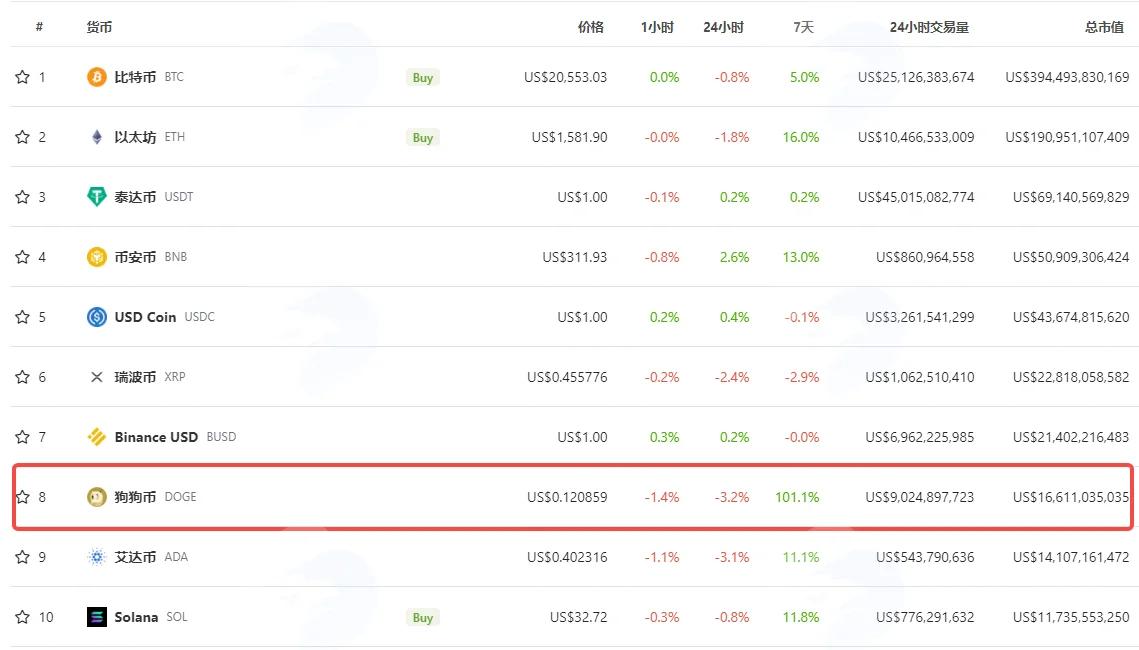Viewport: 1139px width, 650px height.
Task: Click BNB 7-day change 13.0%
Action: pos(800,257)
